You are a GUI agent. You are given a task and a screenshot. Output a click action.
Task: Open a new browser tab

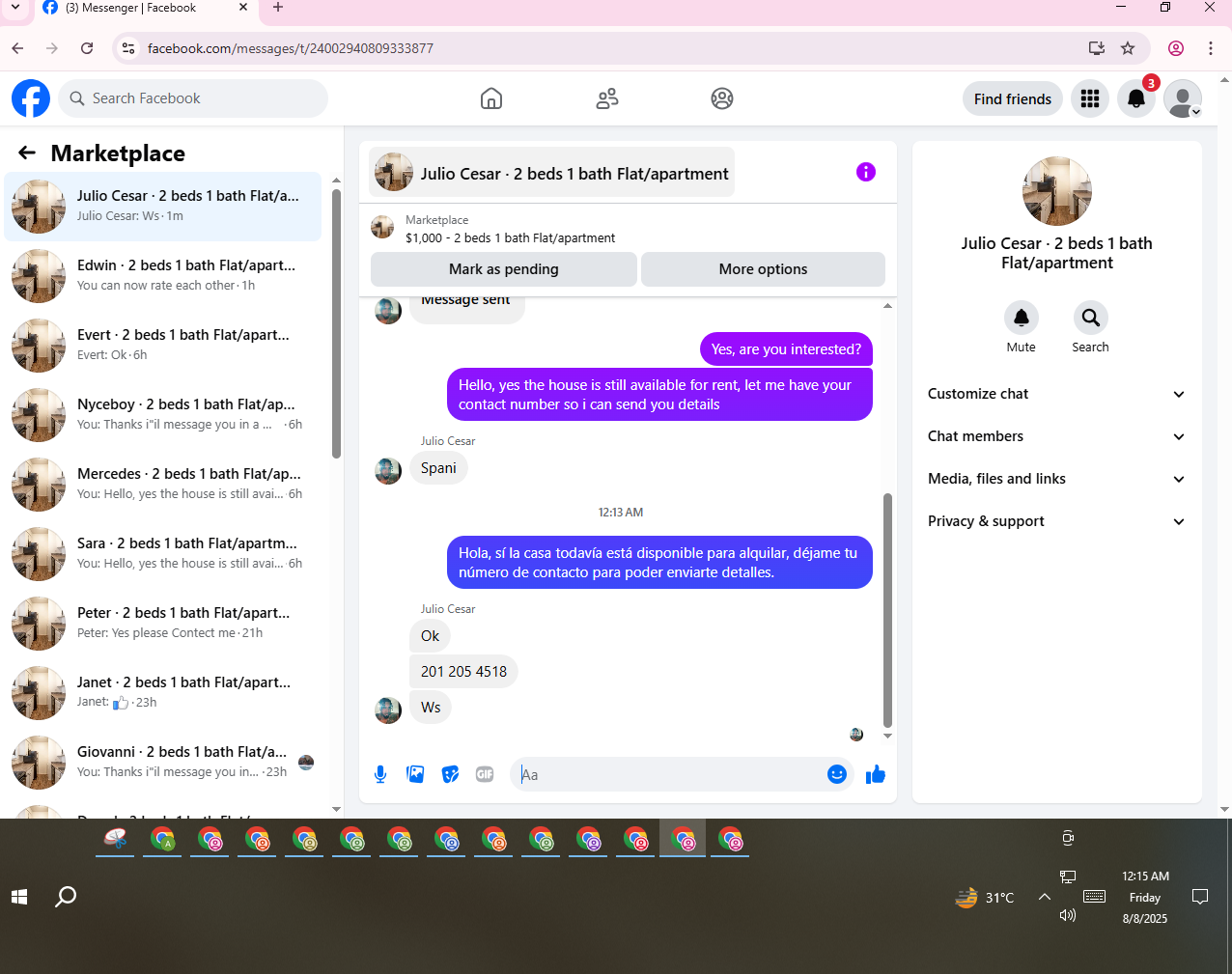(278, 8)
